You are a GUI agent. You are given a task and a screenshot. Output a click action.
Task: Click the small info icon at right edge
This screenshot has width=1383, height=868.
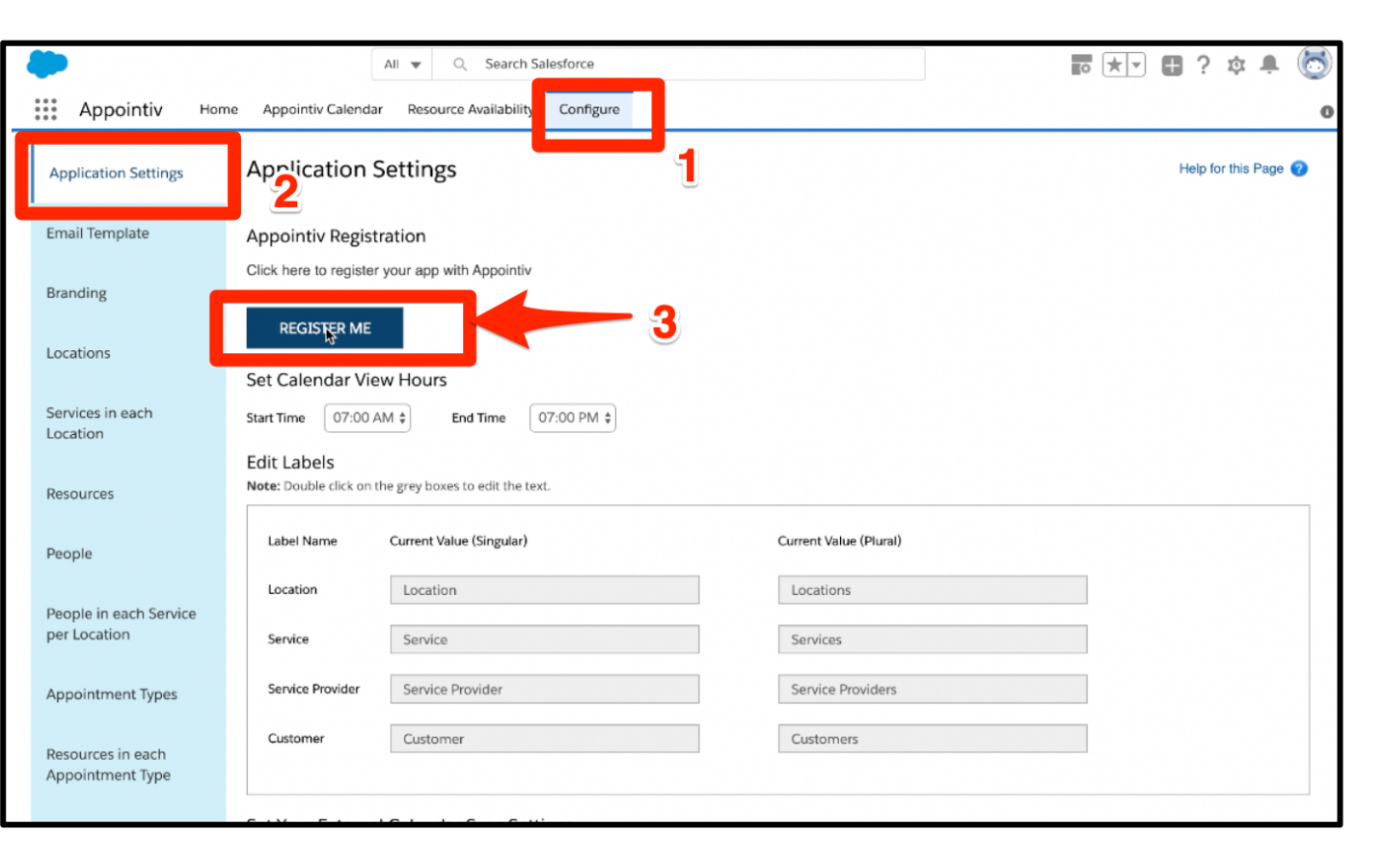[1327, 112]
